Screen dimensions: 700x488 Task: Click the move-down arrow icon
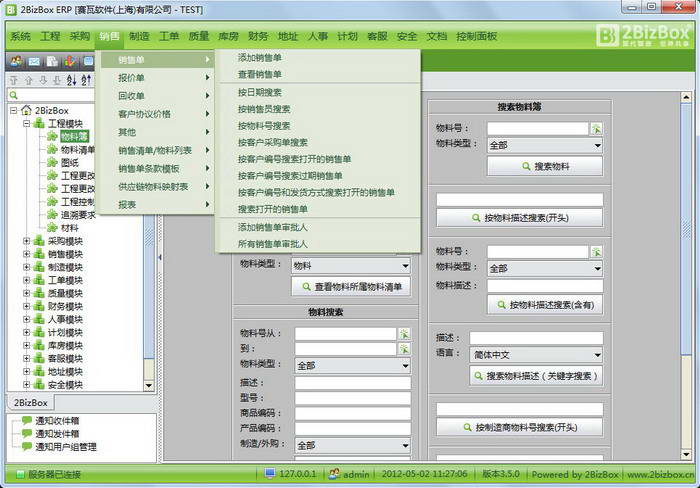click(43, 80)
